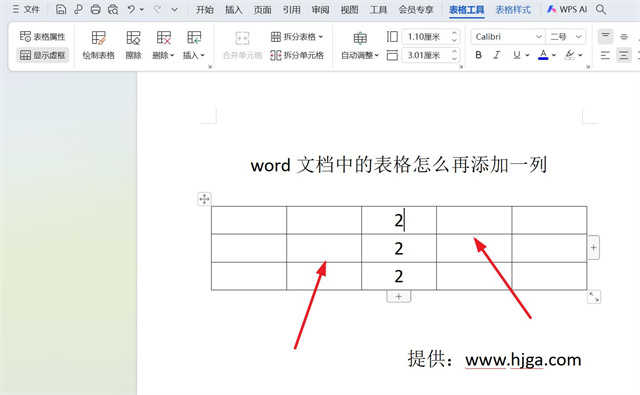The width and height of the screenshot is (640, 395).
Task: Click 拆分单元格 split cells
Action: tap(297, 55)
